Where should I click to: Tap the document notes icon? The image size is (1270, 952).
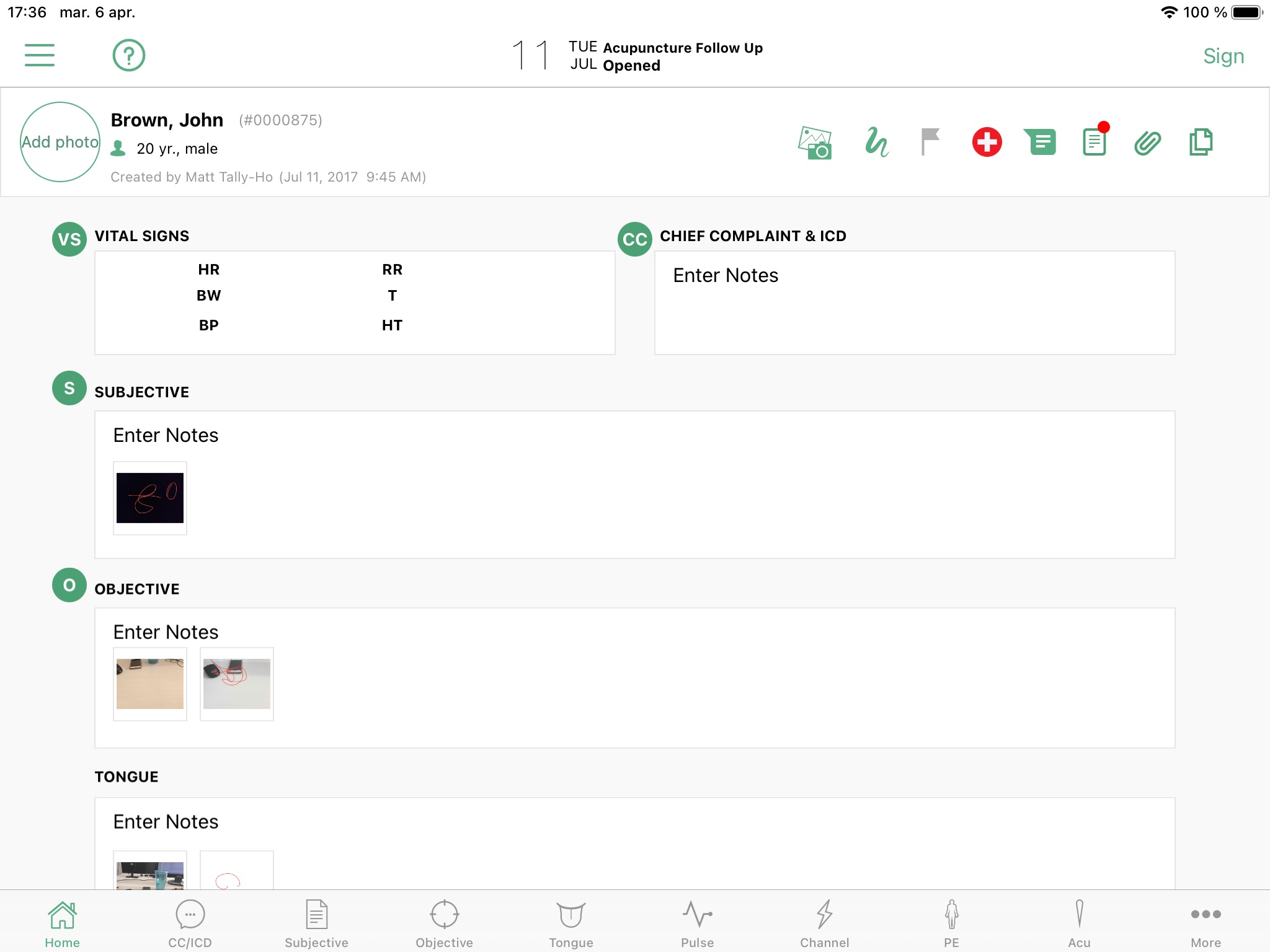pyautogui.click(x=1093, y=140)
